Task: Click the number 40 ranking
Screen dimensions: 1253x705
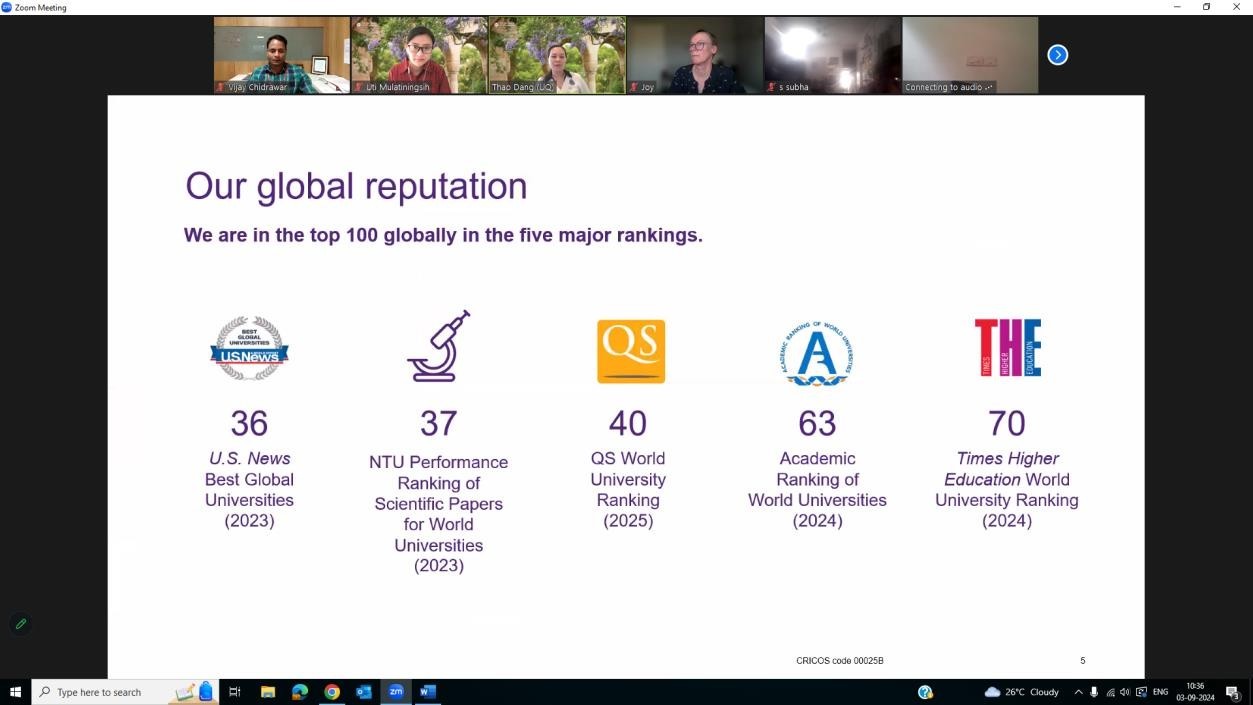Action: pyautogui.click(x=628, y=423)
